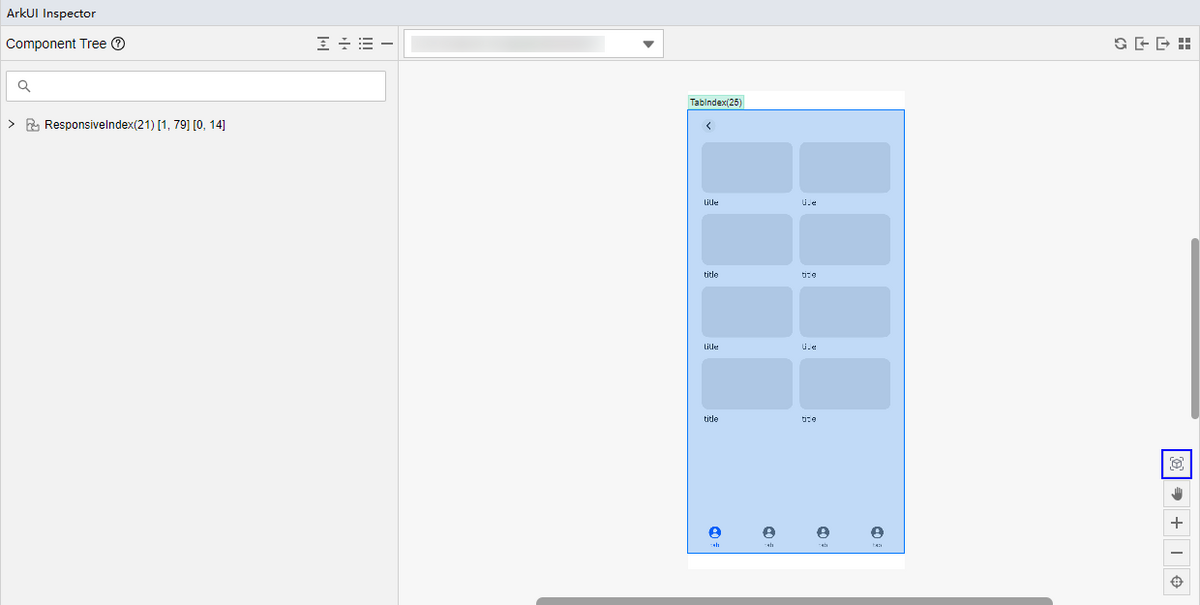Click the back chevron in the preview
The width and height of the screenshot is (1200, 605).
point(709,126)
